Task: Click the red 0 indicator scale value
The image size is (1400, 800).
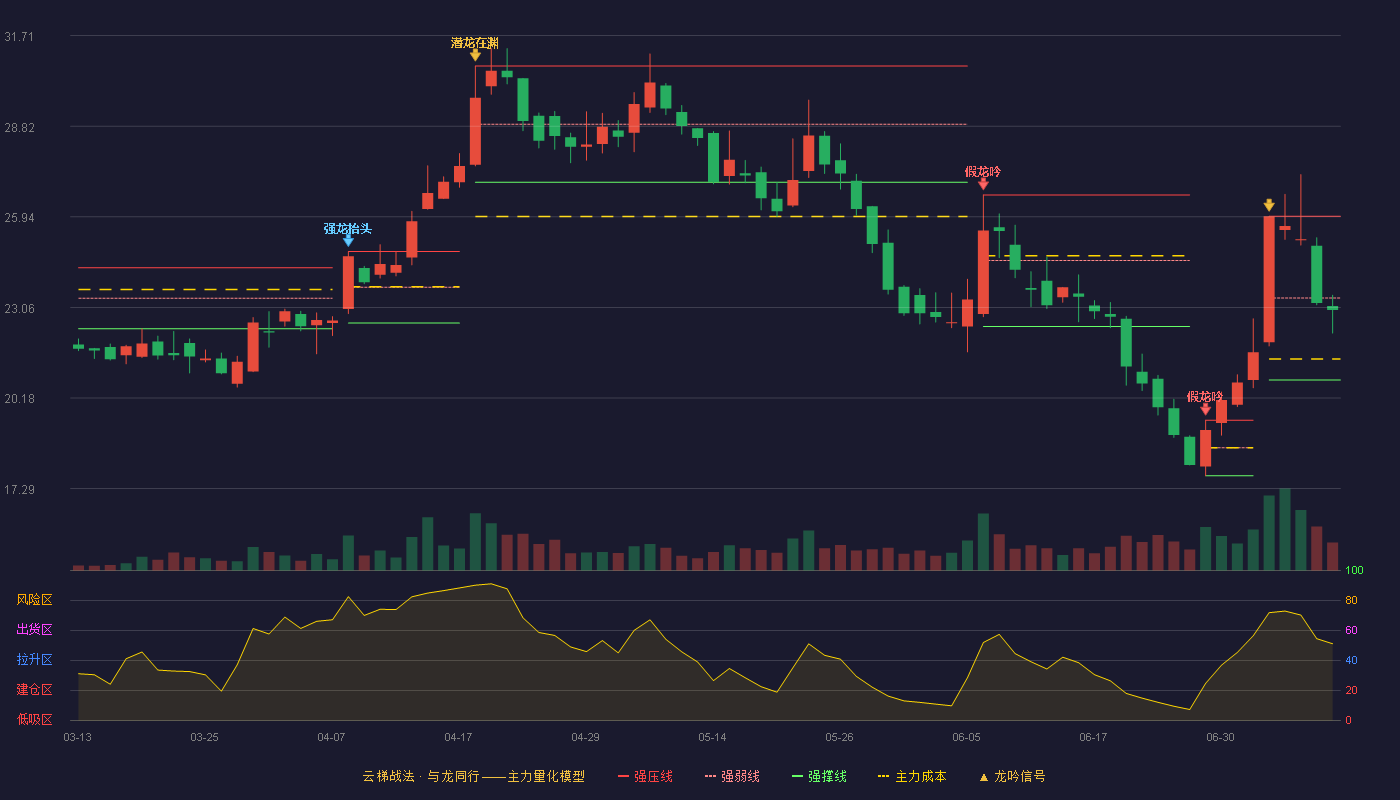Action: click(x=1348, y=720)
